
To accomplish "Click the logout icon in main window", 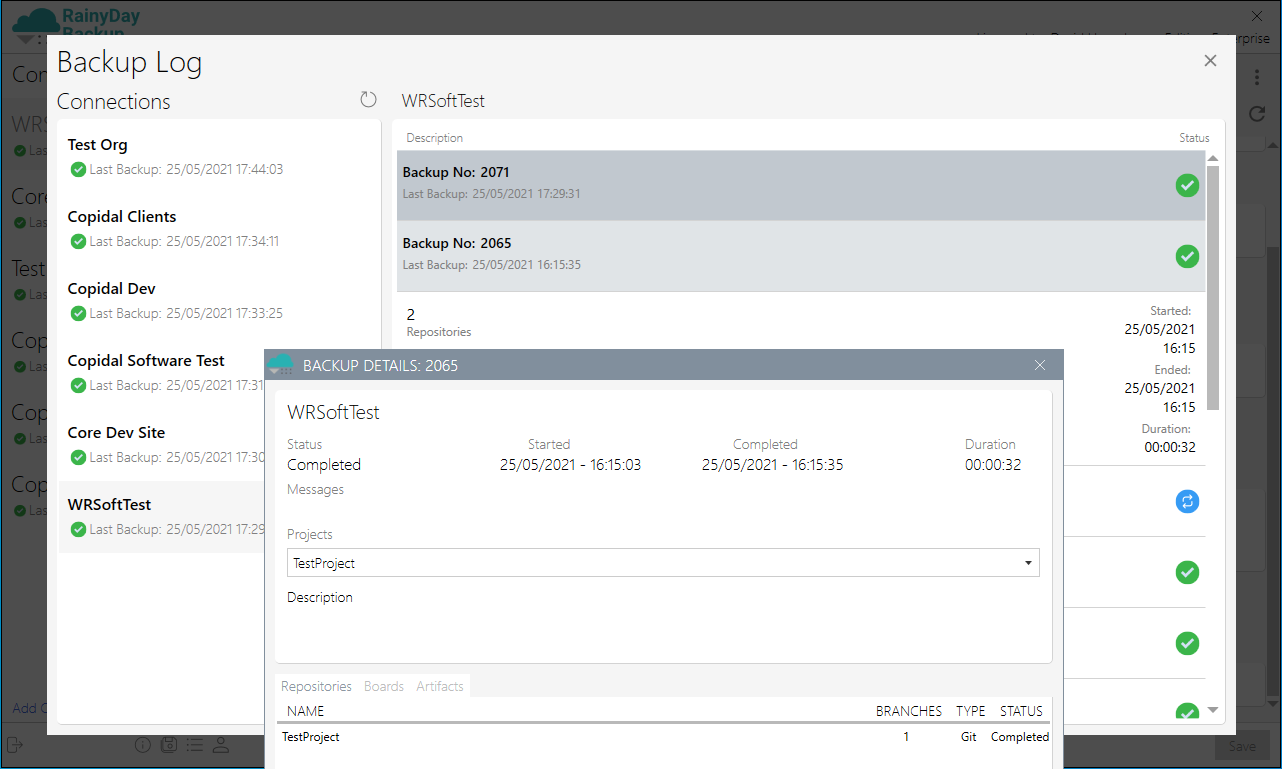I will point(15,744).
